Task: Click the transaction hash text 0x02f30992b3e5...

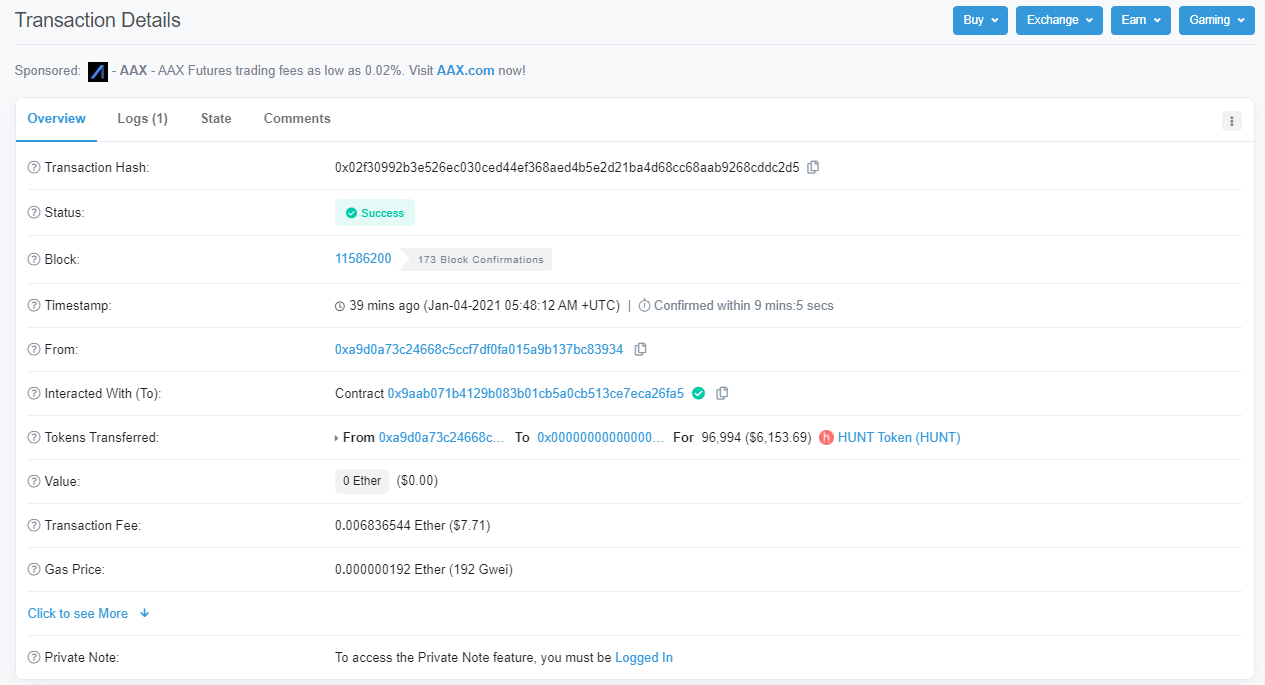Action: tap(567, 167)
